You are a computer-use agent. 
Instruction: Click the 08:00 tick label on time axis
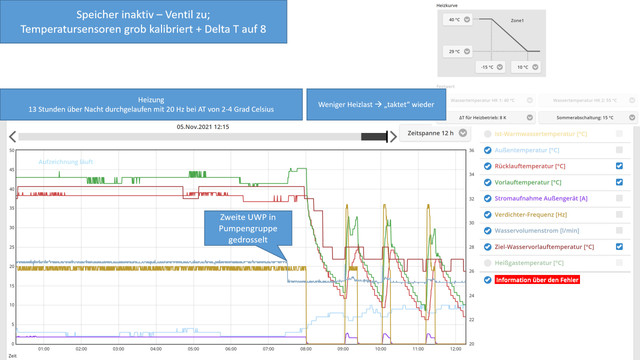point(306,349)
